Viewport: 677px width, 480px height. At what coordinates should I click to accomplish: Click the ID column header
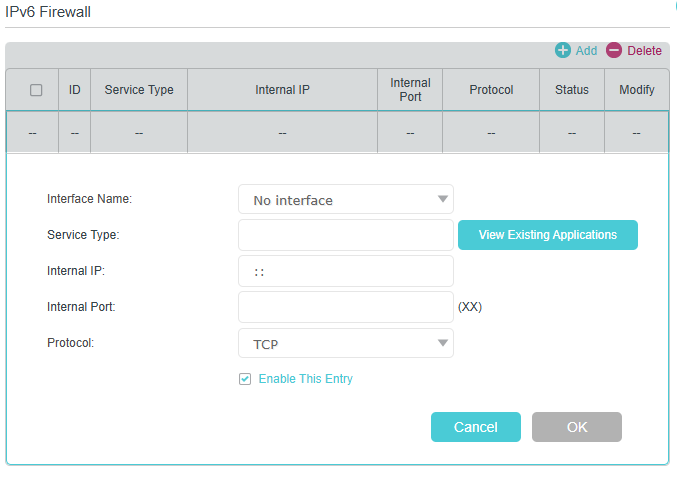(x=75, y=90)
